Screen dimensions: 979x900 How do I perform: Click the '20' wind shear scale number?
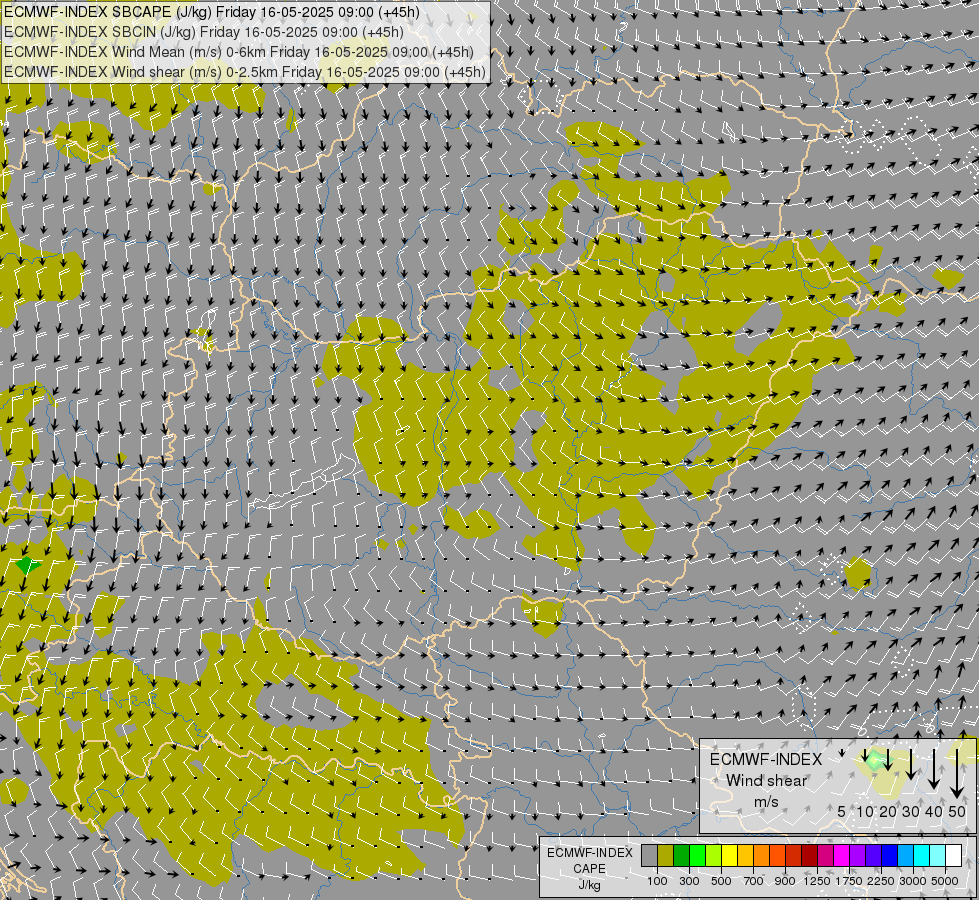tap(888, 811)
